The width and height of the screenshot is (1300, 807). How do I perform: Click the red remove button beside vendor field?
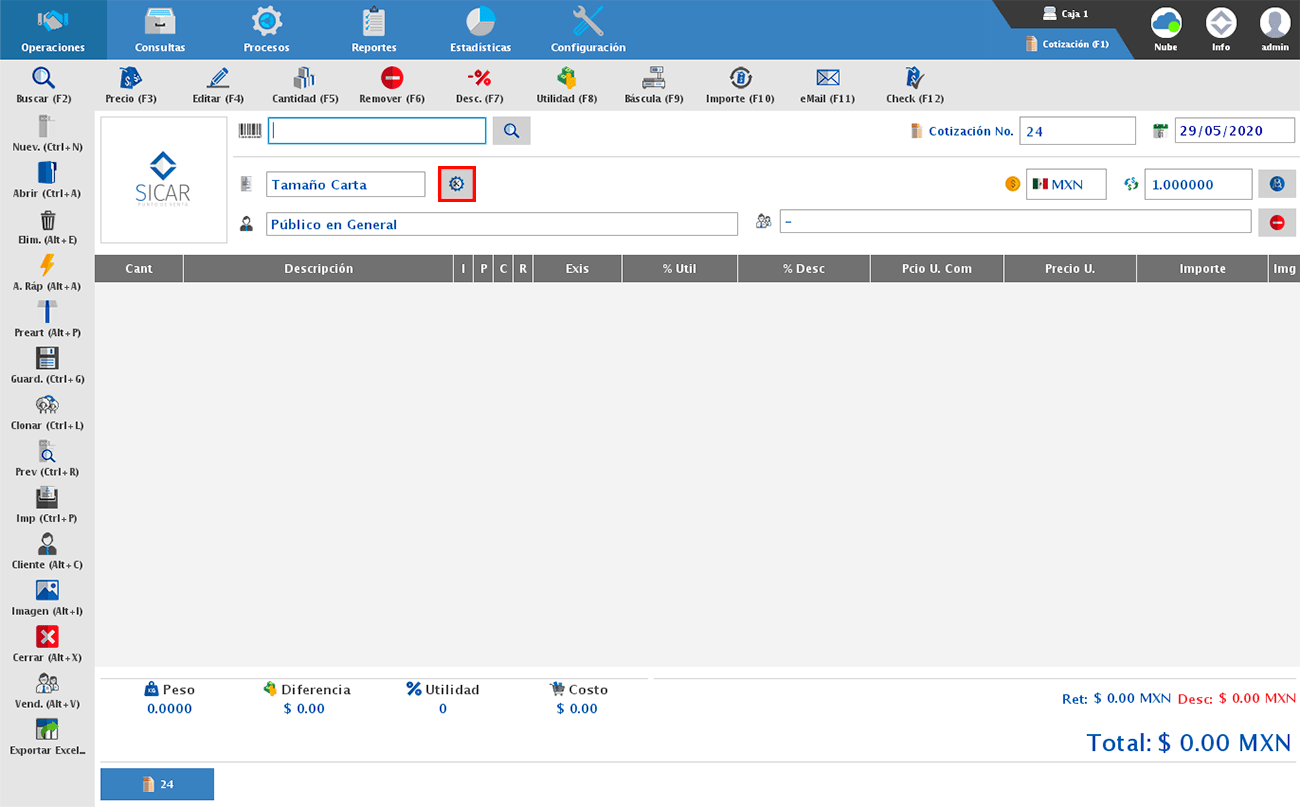(x=1276, y=223)
